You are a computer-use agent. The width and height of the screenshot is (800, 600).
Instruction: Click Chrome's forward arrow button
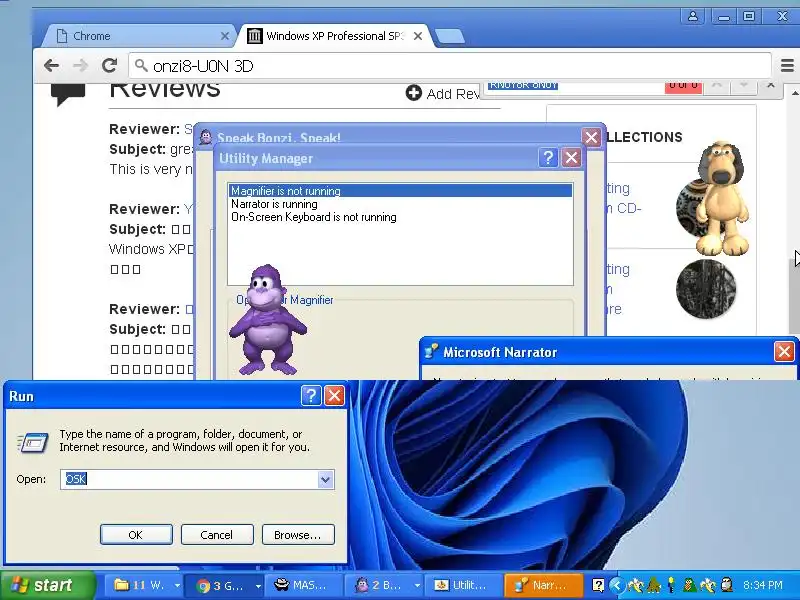[80, 66]
